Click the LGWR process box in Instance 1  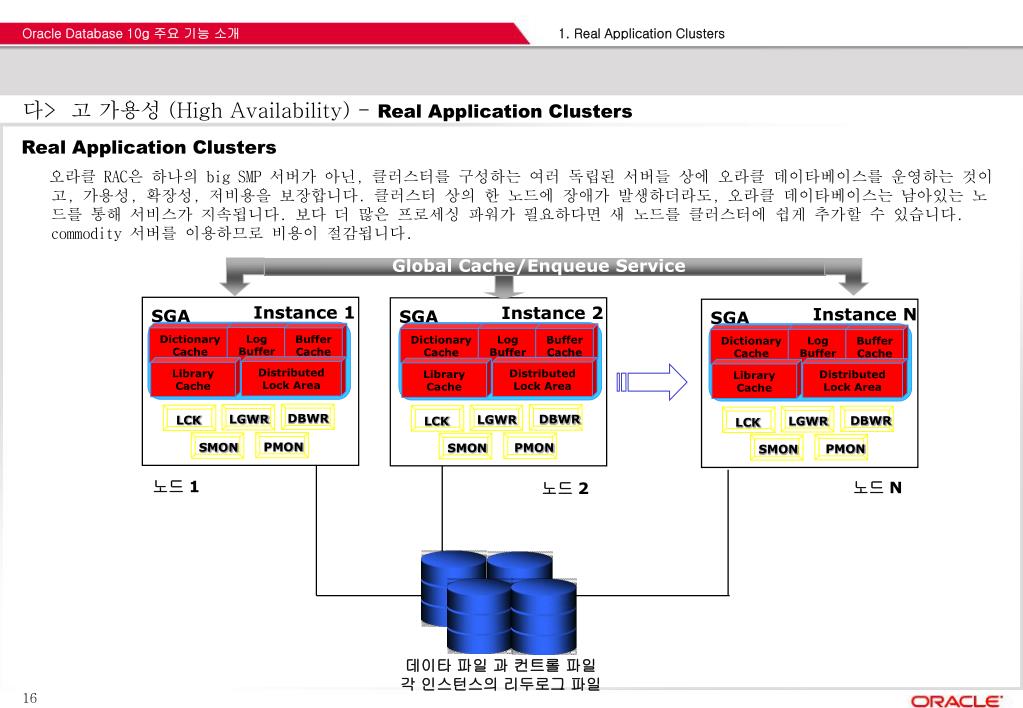(249, 418)
